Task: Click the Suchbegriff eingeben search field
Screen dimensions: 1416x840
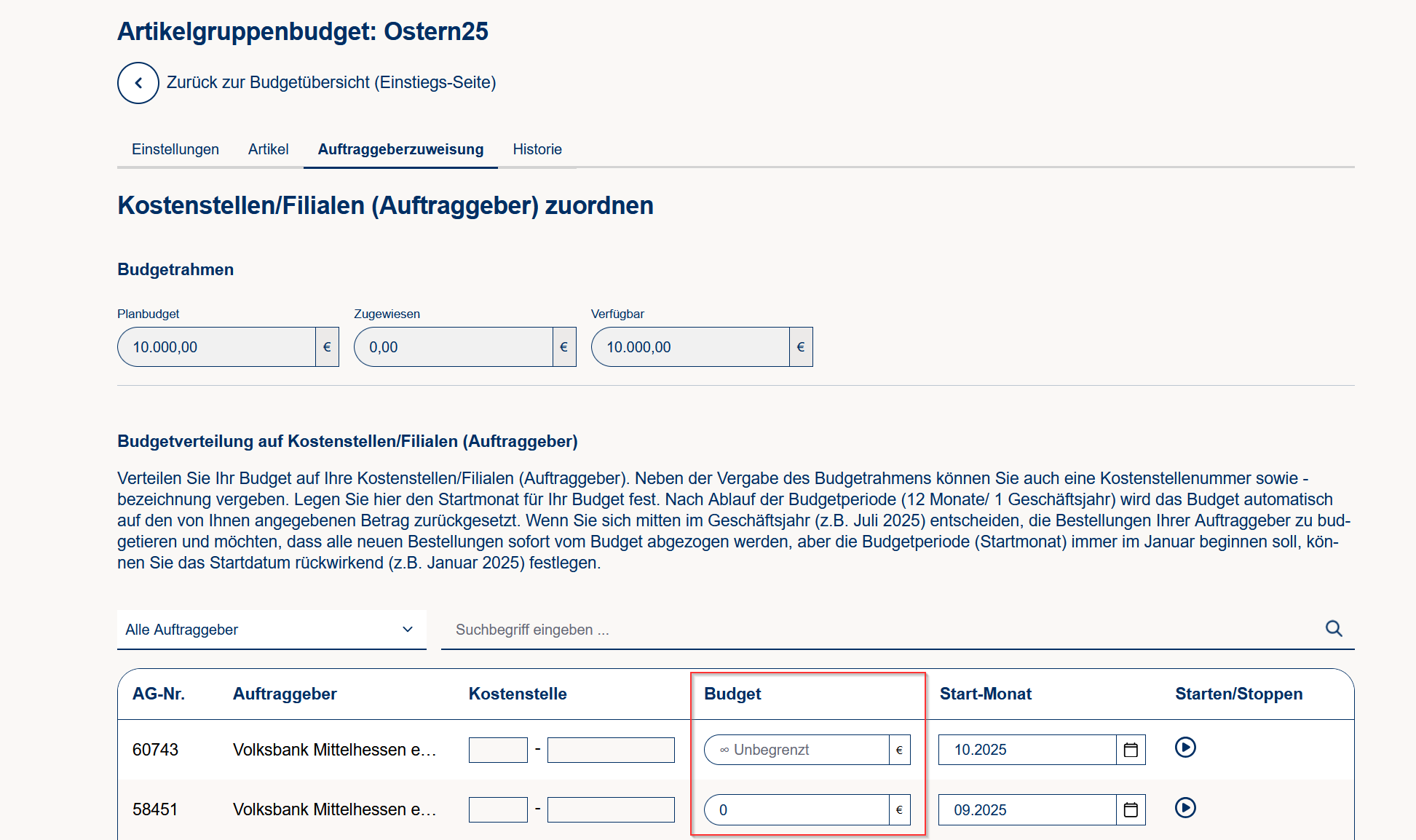Action: (x=874, y=630)
